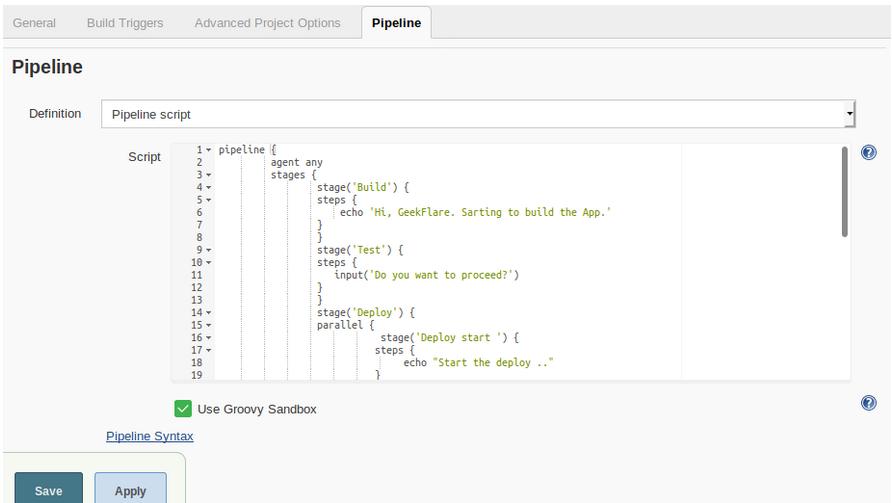Viewport: 892px width, 503px height.
Task: Save the pipeline configuration
Action: pyautogui.click(x=48, y=490)
